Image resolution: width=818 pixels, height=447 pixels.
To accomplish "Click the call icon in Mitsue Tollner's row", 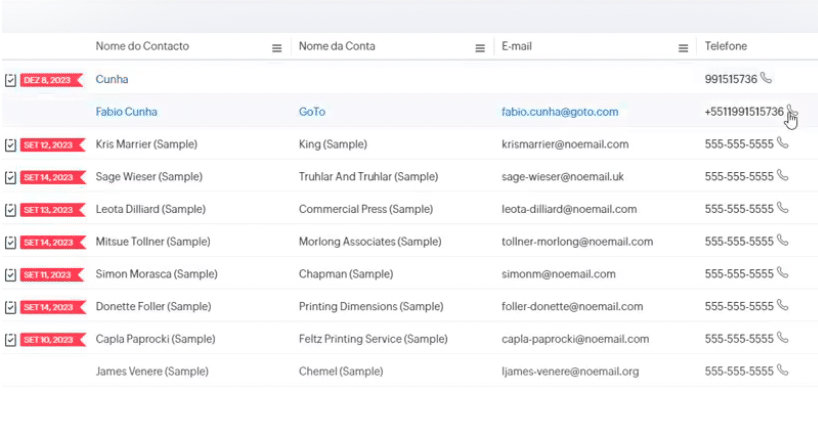I will (783, 241).
